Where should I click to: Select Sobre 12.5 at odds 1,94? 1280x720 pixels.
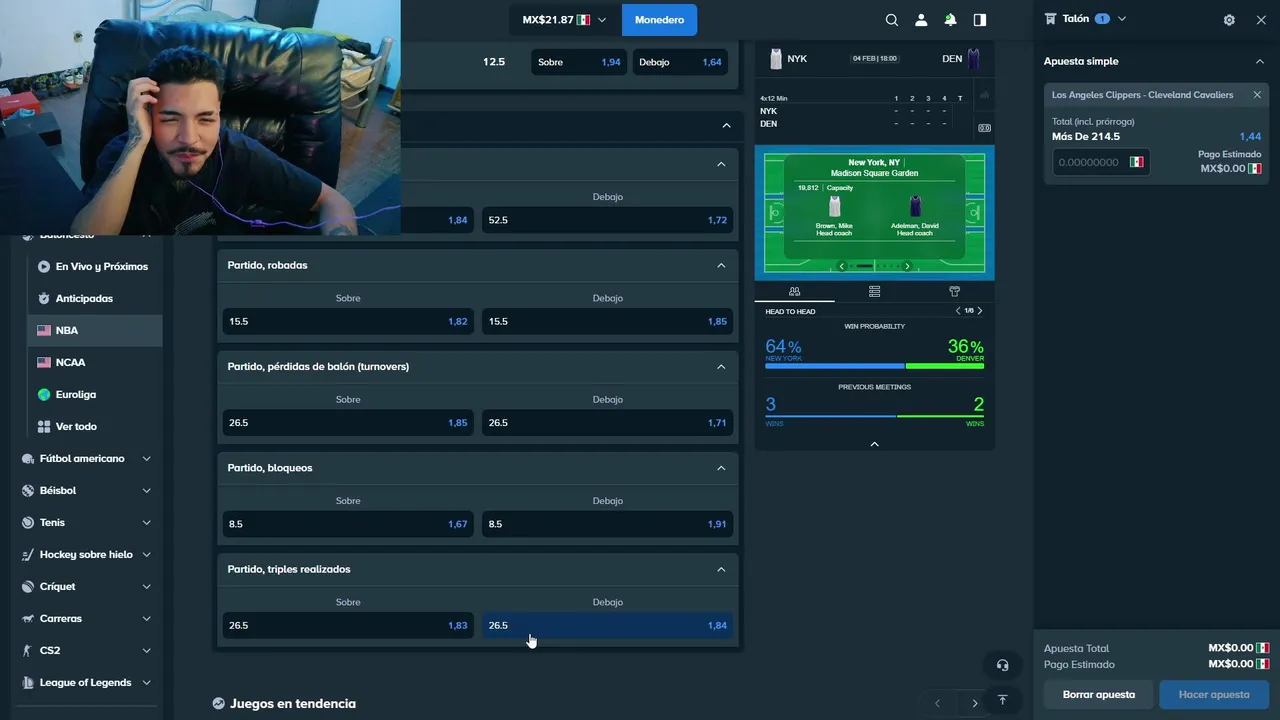(579, 62)
